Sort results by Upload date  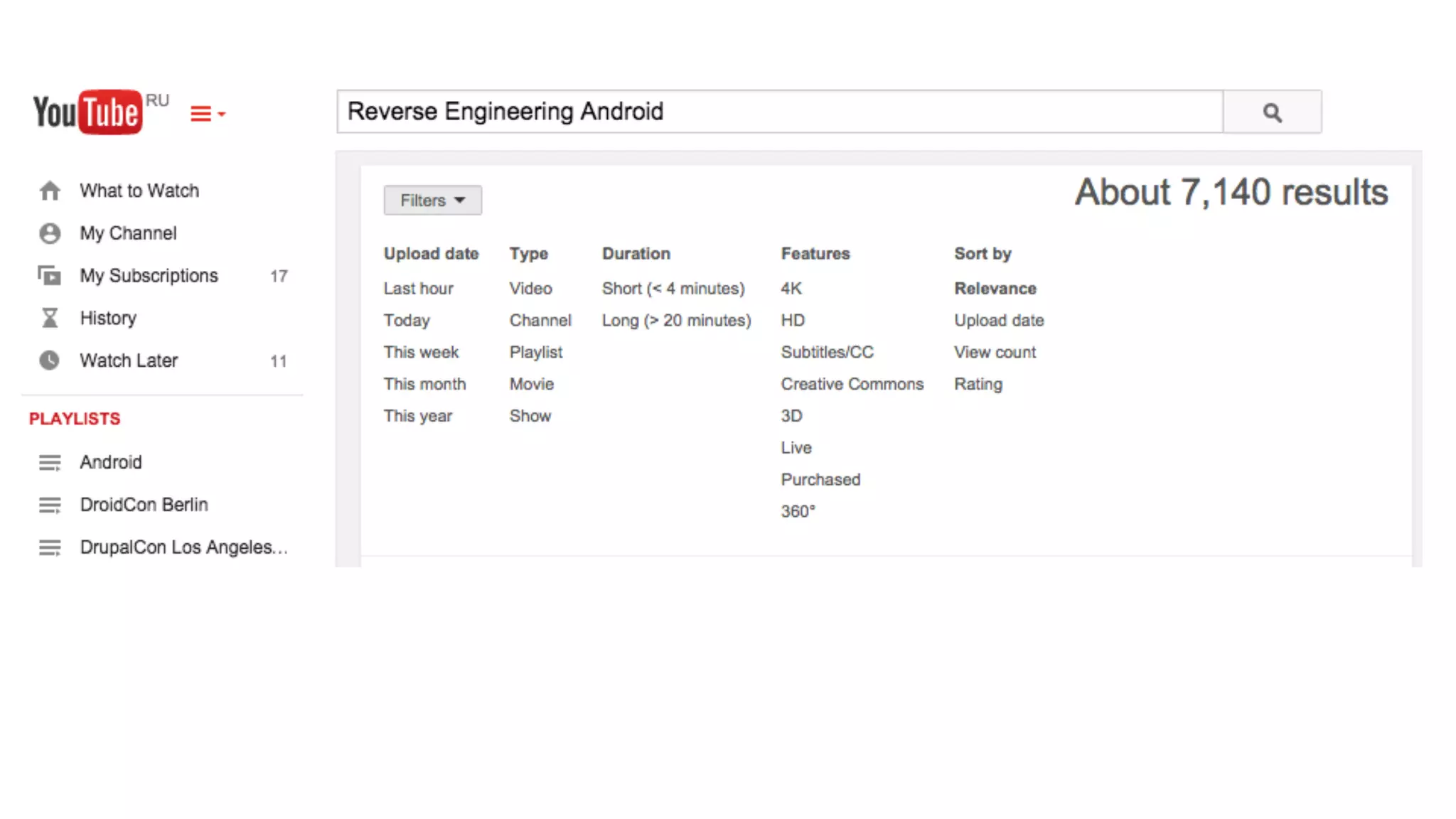pyautogui.click(x=998, y=321)
